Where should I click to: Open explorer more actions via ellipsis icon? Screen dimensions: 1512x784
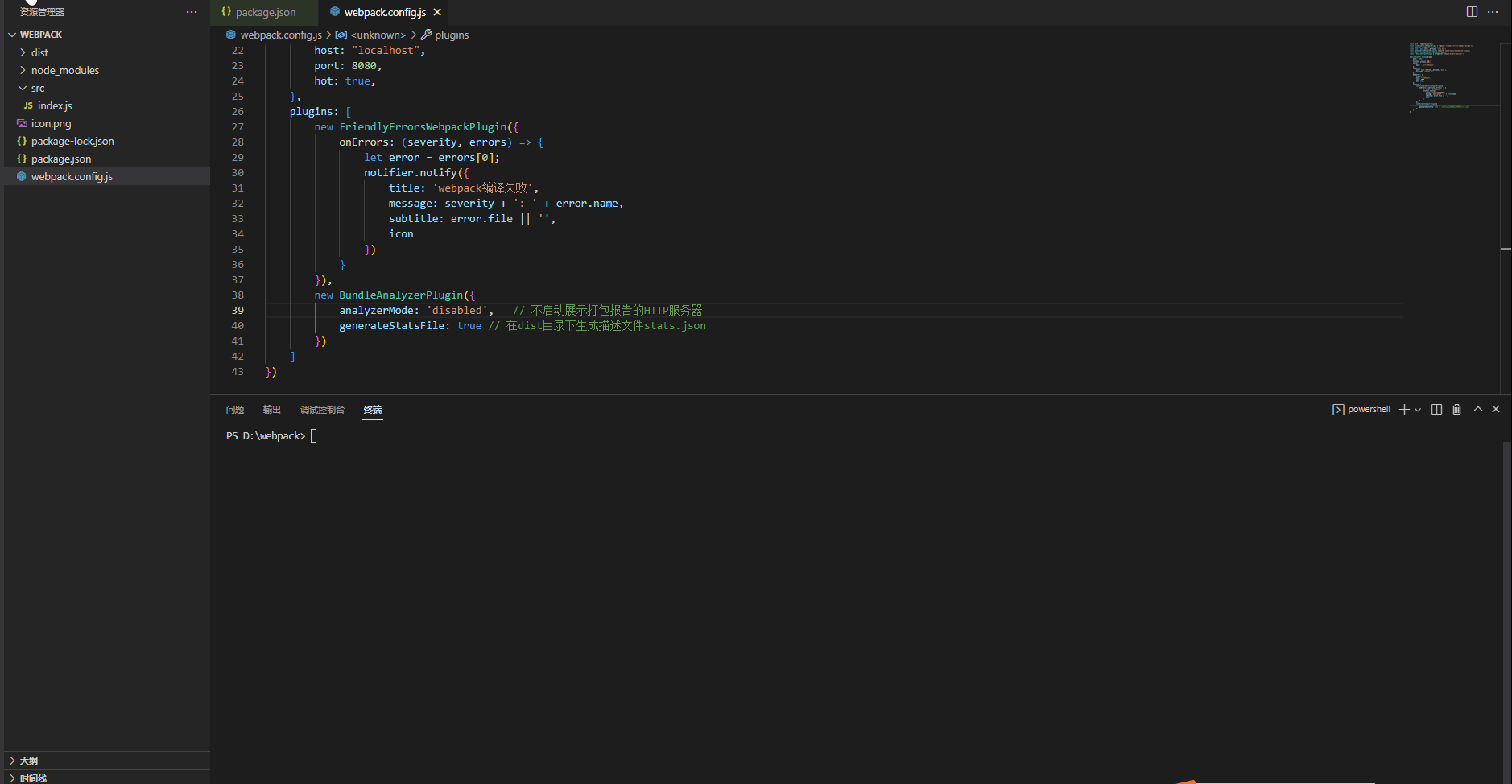pyautogui.click(x=191, y=11)
